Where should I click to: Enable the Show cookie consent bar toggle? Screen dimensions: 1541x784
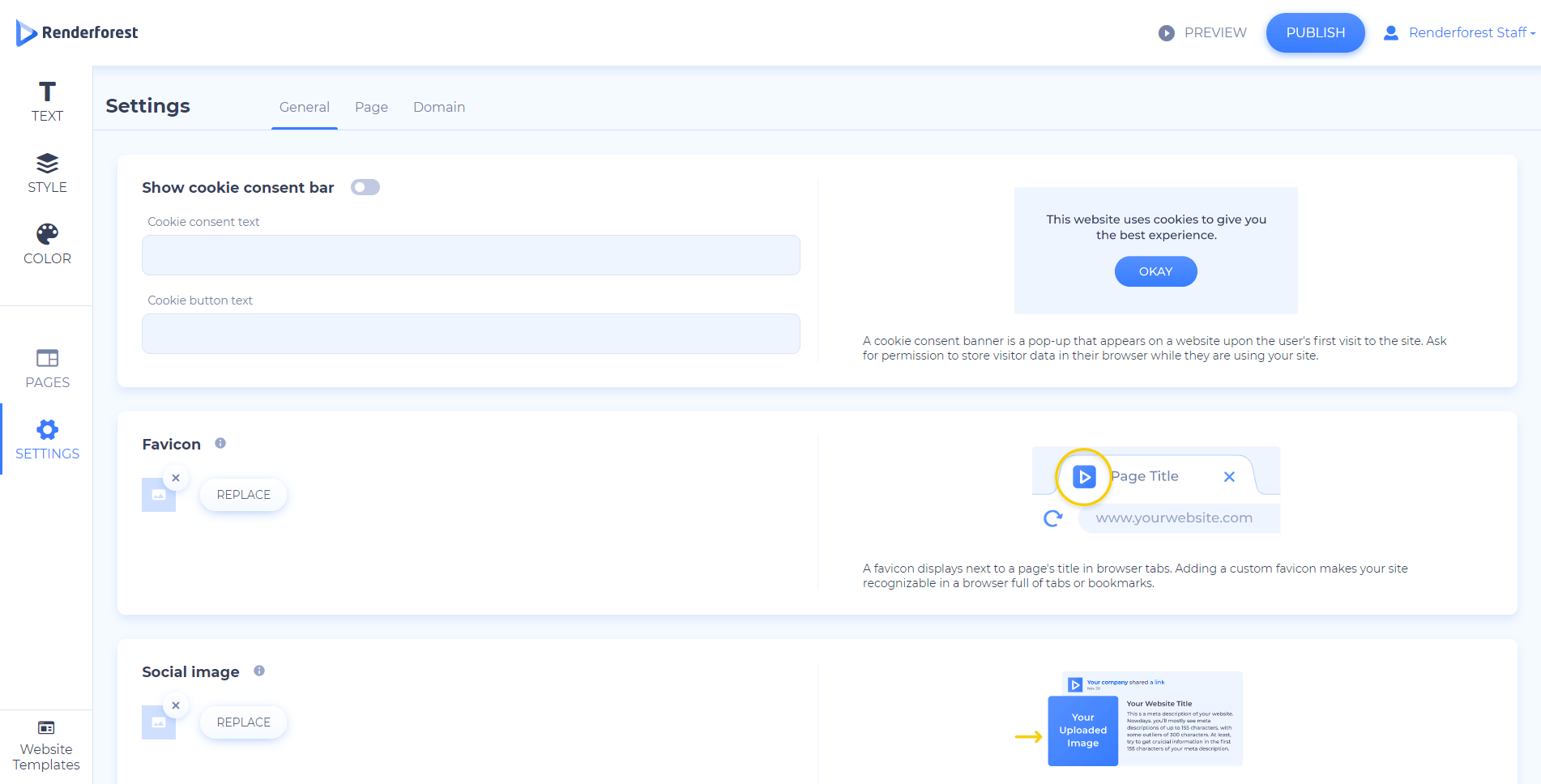coord(365,187)
